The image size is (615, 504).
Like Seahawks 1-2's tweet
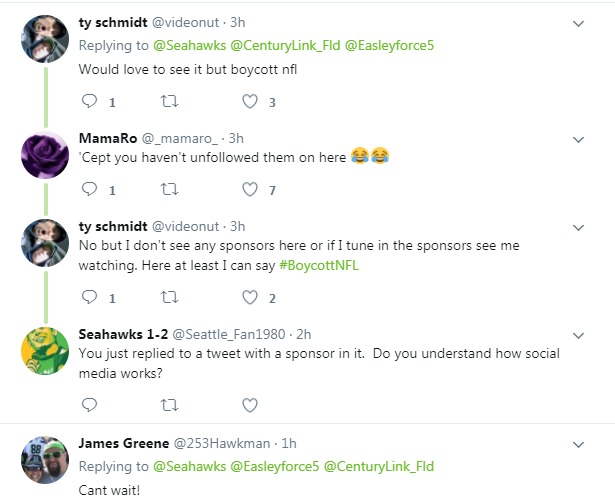[x=250, y=405]
